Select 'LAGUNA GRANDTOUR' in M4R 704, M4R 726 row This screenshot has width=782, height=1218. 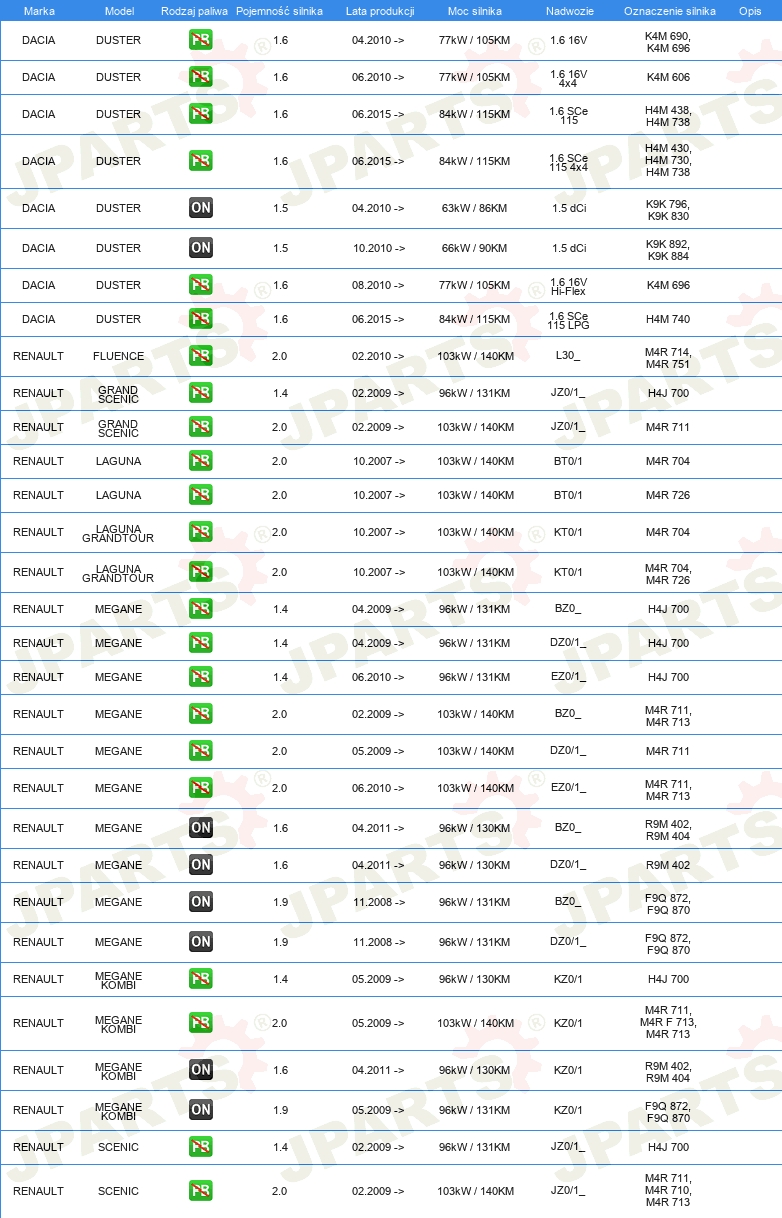coord(118,572)
